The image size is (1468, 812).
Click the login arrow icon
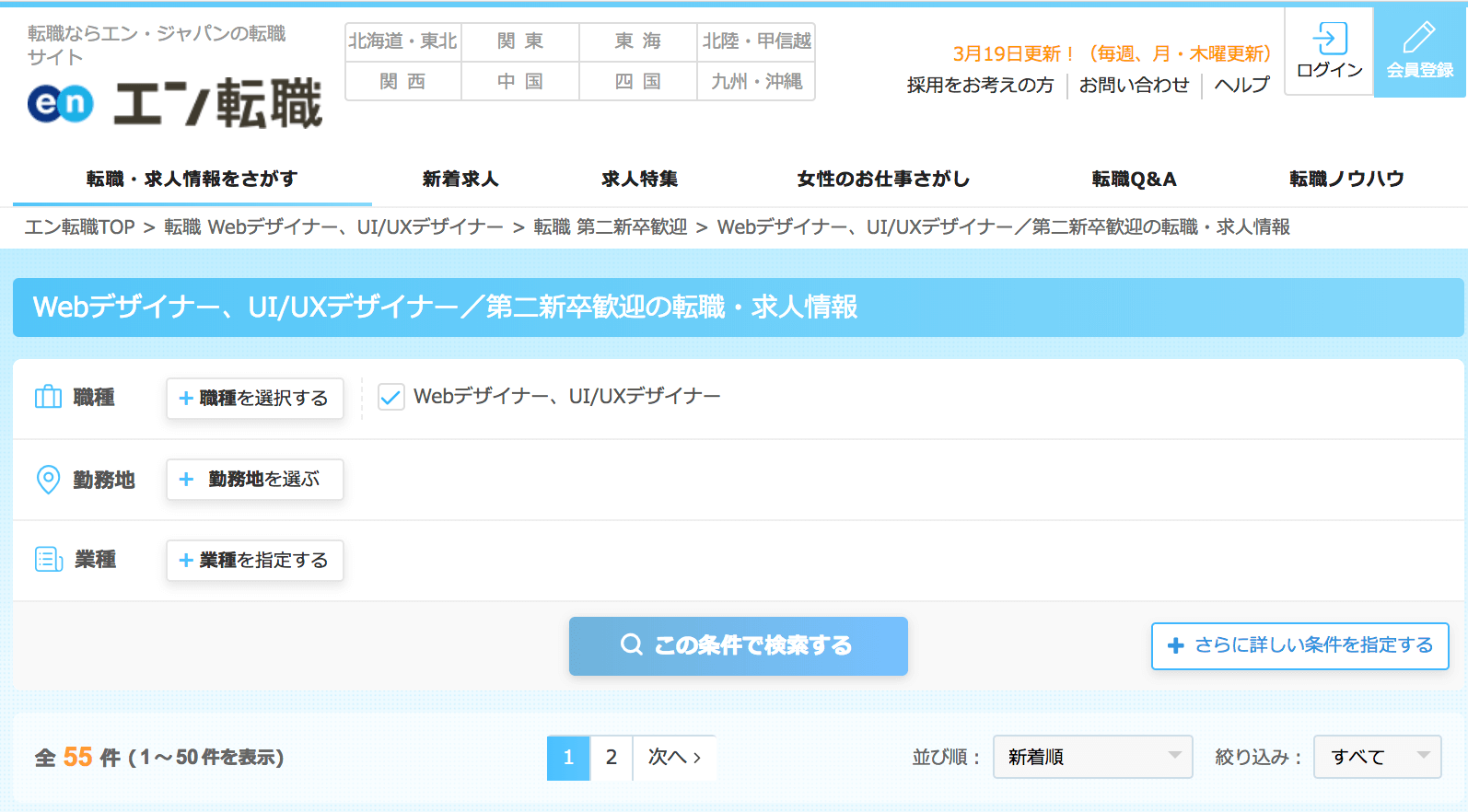[1329, 39]
